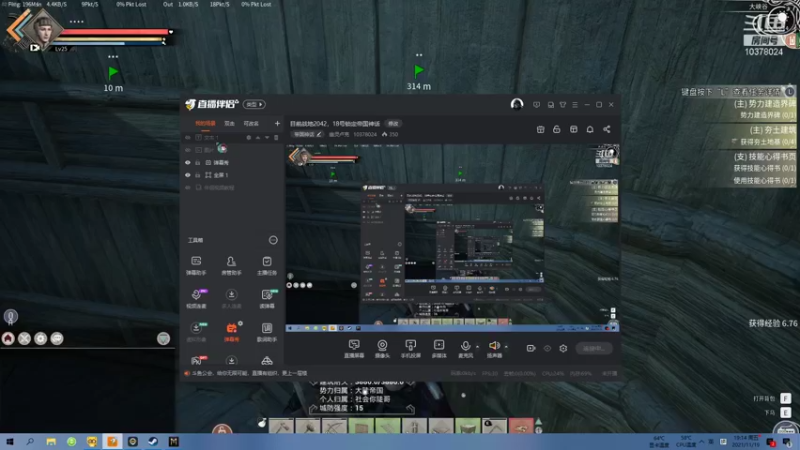The height and width of the screenshot is (450, 800).
Task: Click the 修改 button next to stream title
Action: coord(393,123)
